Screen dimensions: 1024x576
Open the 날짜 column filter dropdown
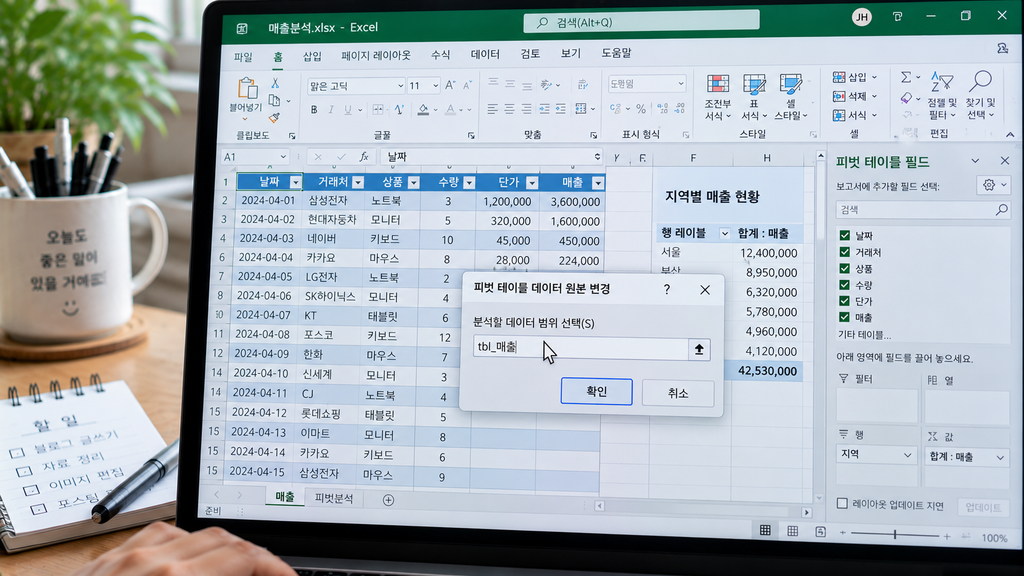(296, 182)
